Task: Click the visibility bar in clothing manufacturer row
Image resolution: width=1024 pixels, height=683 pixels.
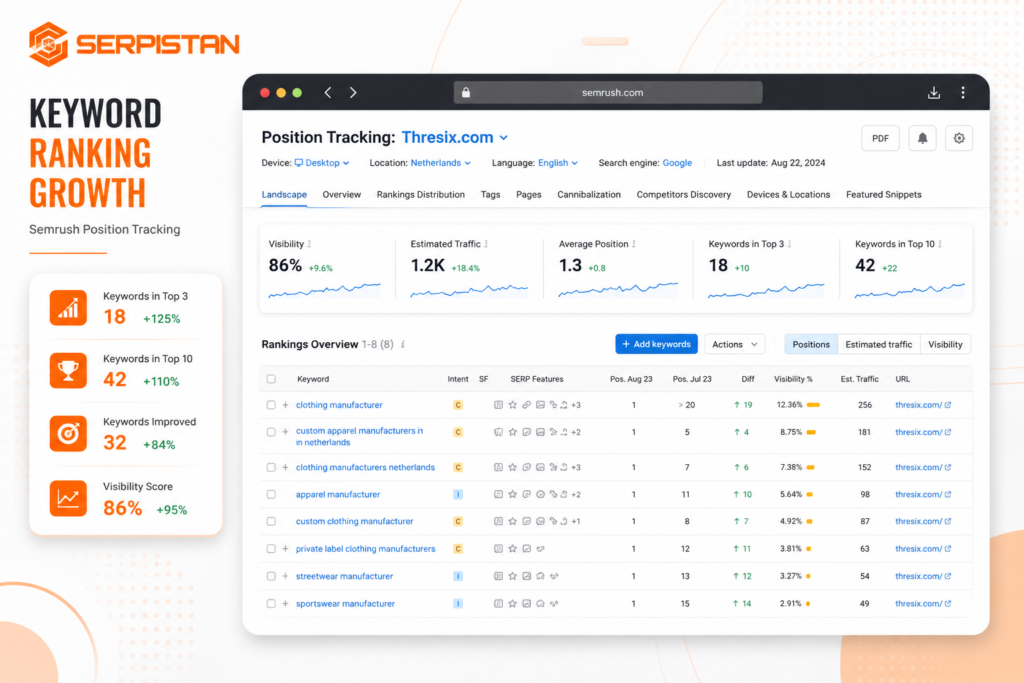Action: point(813,405)
